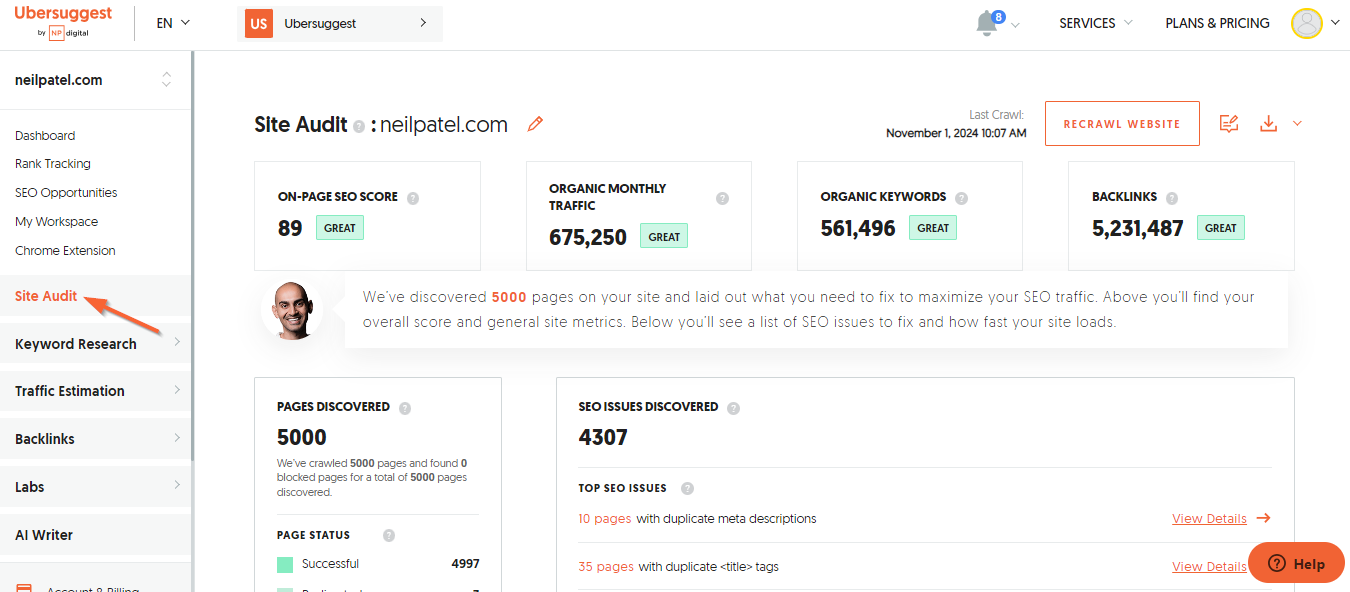1350x592 pixels.
Task: Click the last crawl date November 1, 2024
Action: pyautogui.click(x=956, y=133)
